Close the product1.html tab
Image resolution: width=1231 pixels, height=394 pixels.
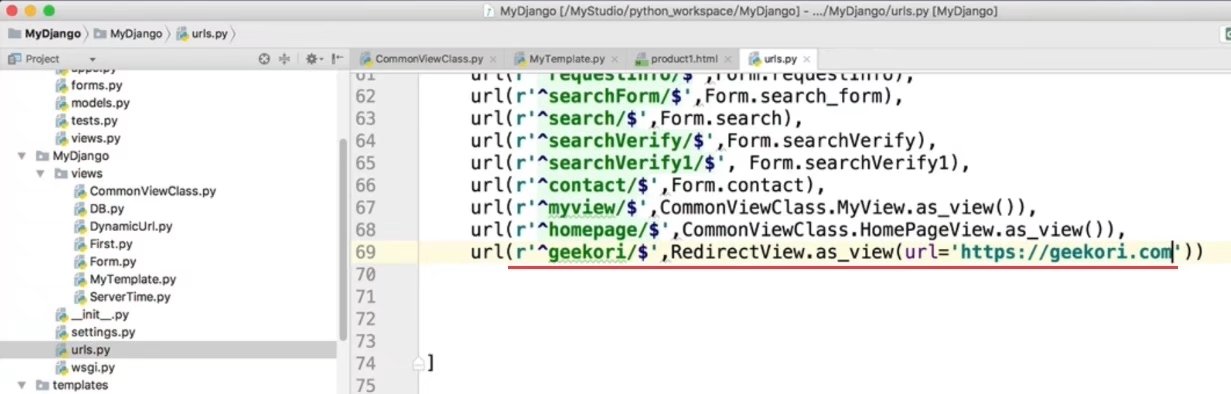(x=729, y=59)
